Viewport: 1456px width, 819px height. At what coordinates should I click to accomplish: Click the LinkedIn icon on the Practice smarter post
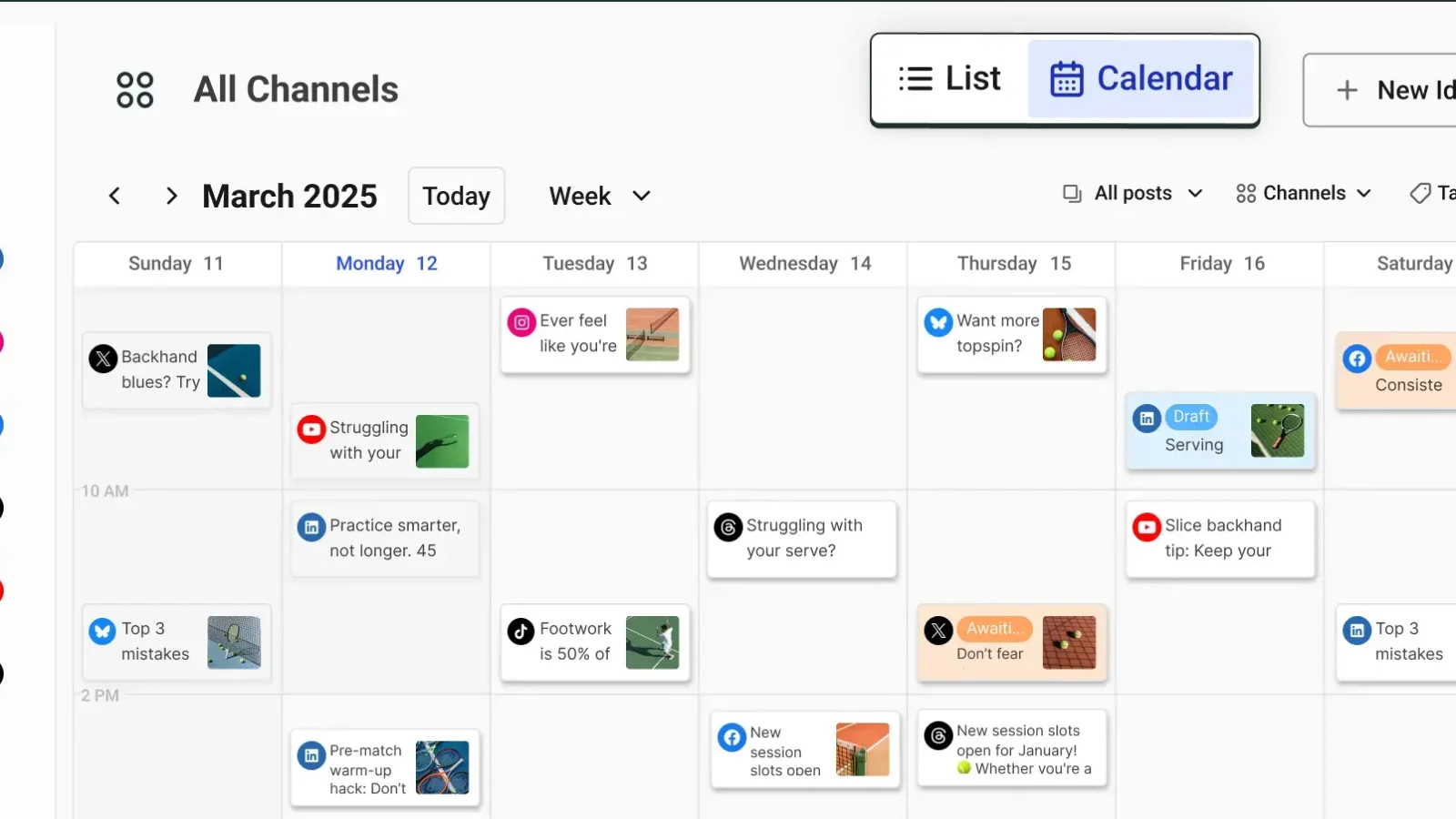tap(311, 527)
